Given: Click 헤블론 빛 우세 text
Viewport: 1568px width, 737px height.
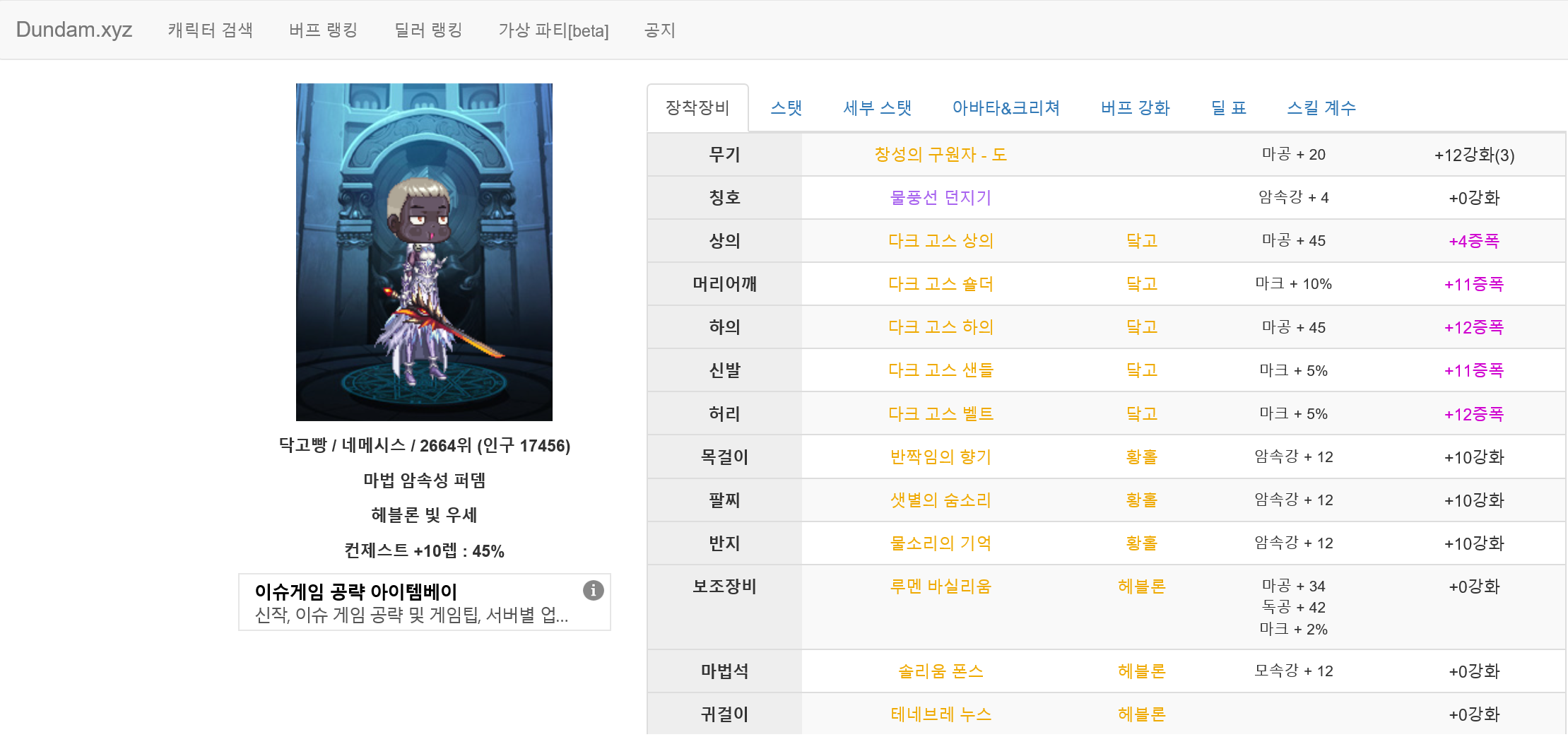Looking at the screenshot, I should [x=425, y=515].
